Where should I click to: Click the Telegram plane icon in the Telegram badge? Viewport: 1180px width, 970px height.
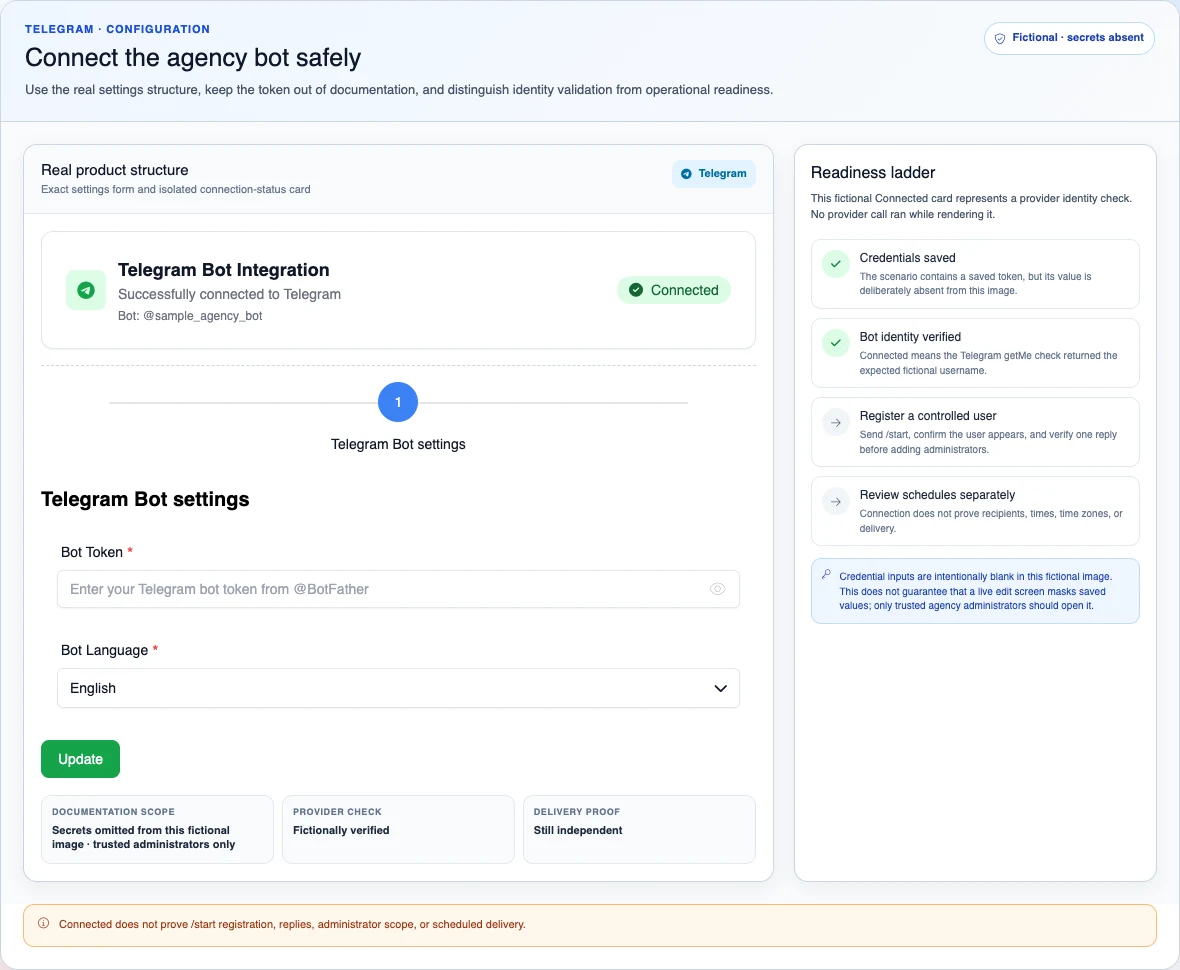pos(686,174)
